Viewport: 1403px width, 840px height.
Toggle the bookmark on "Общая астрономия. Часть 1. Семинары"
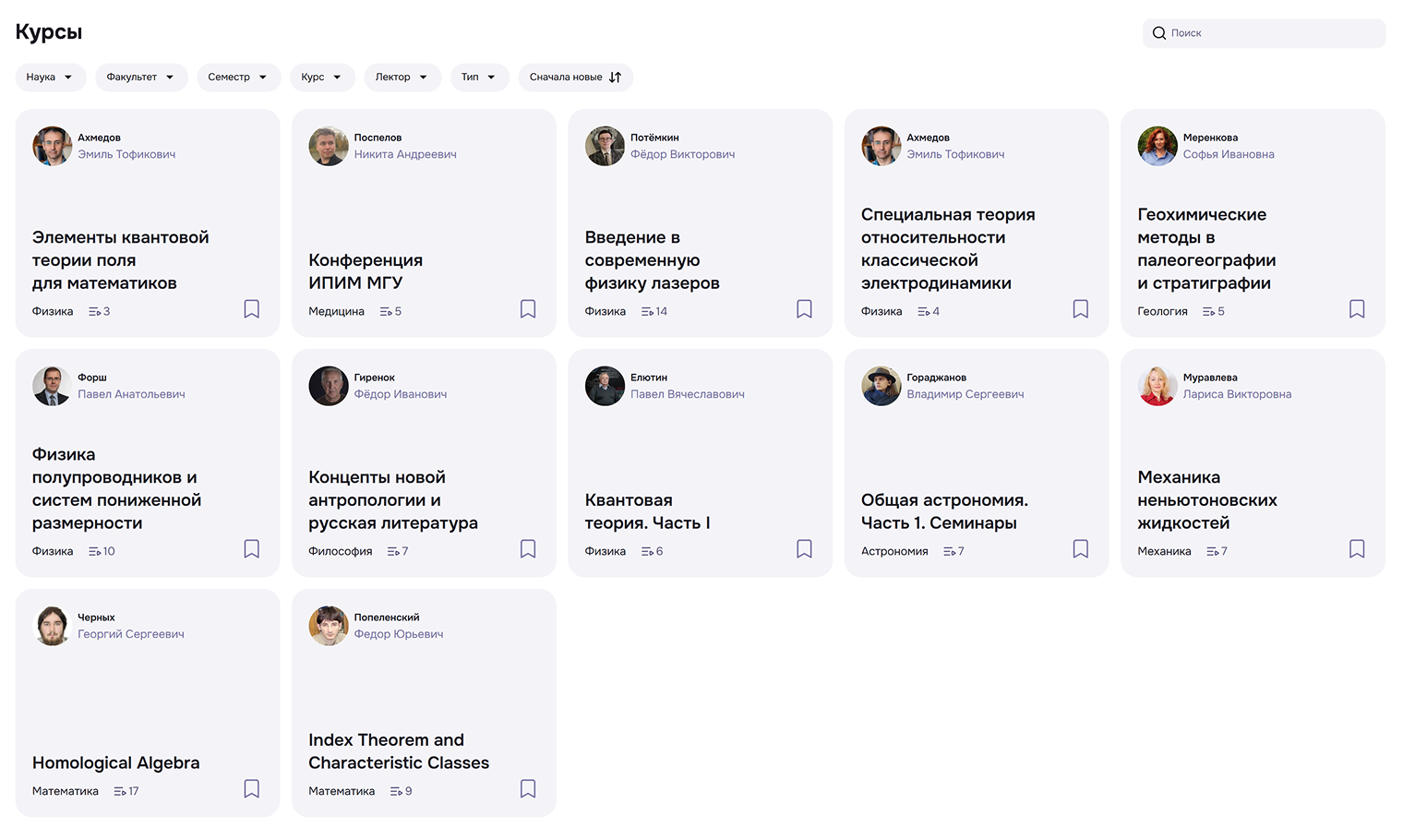tap(1080, 548)
